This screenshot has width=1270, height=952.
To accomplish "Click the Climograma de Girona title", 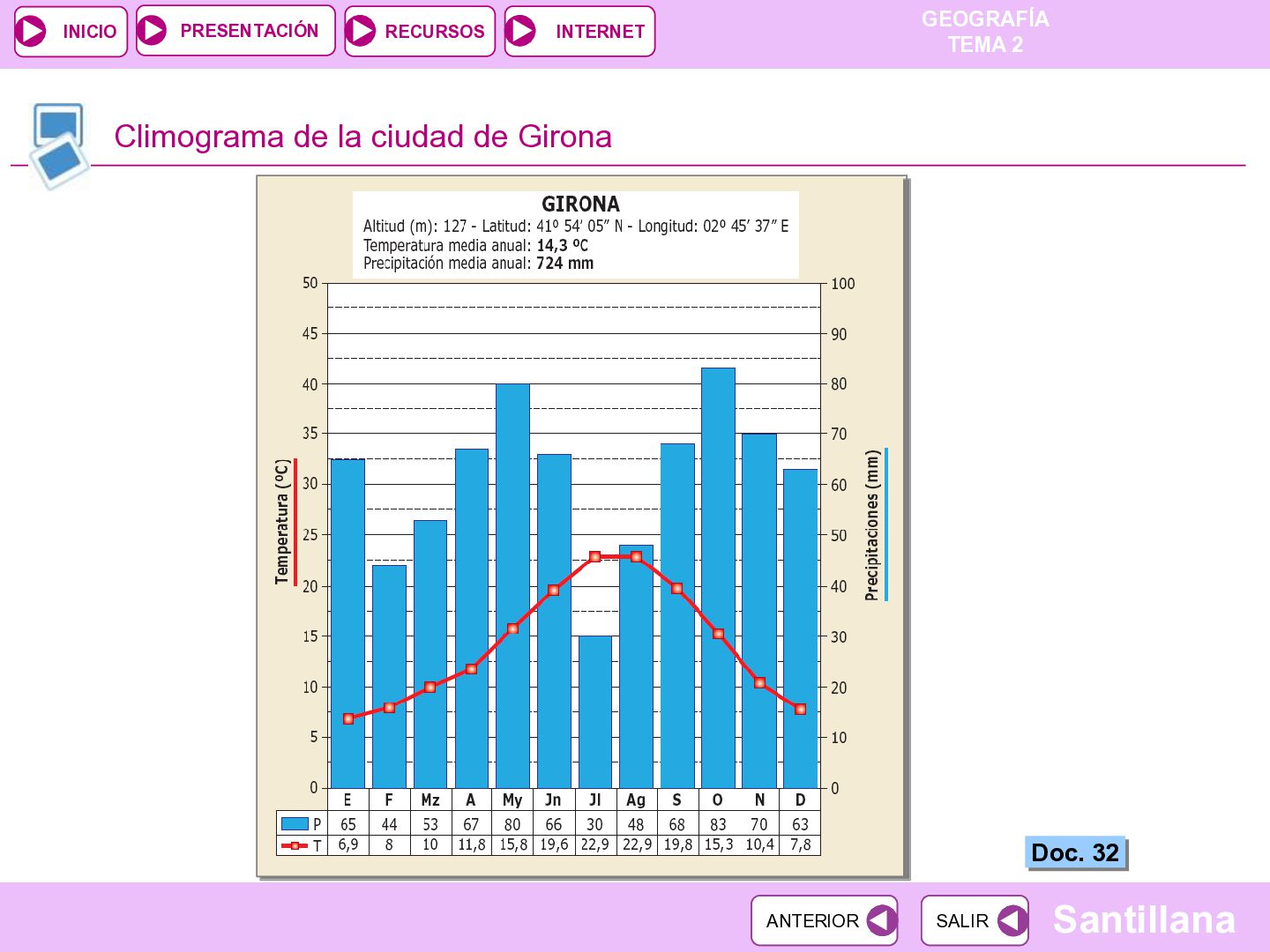I will pyautogui.click(x=362, y=137).
